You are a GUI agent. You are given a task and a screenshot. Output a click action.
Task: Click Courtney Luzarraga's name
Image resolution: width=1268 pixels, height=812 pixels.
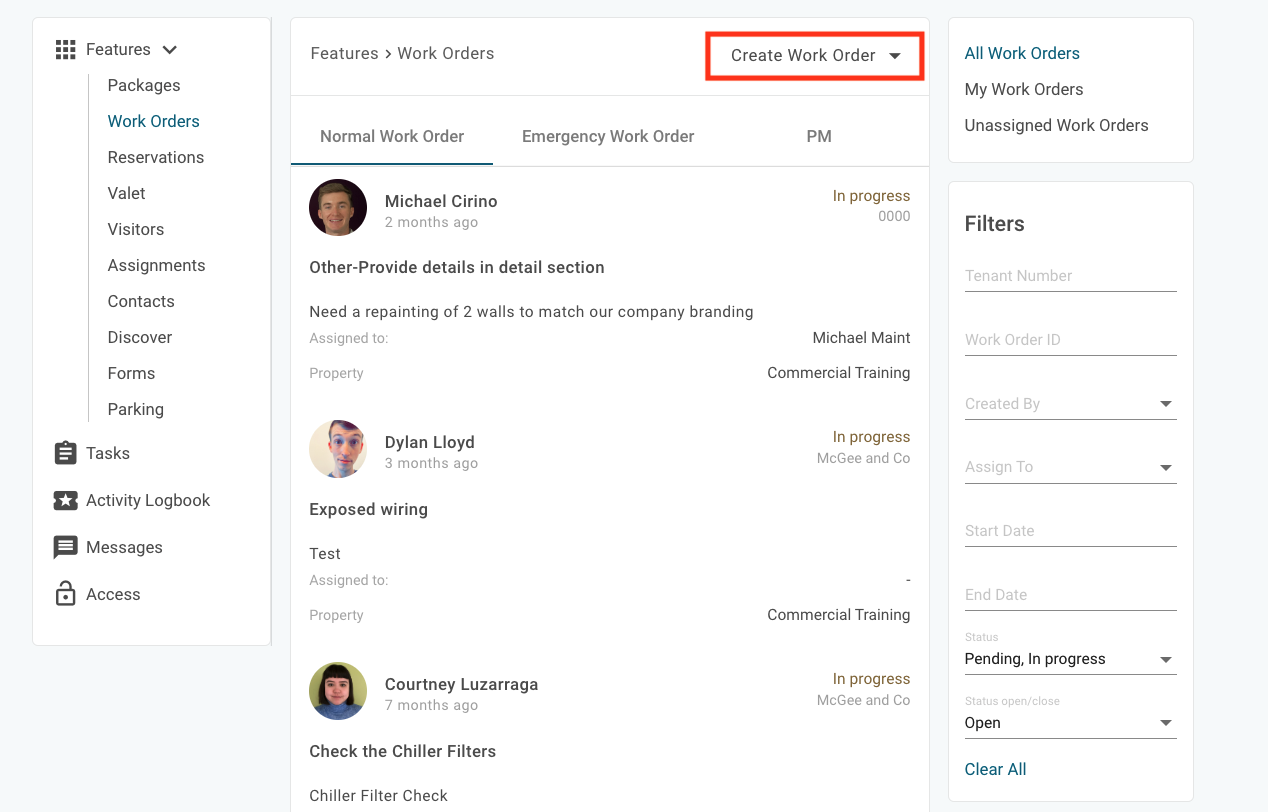461,684
